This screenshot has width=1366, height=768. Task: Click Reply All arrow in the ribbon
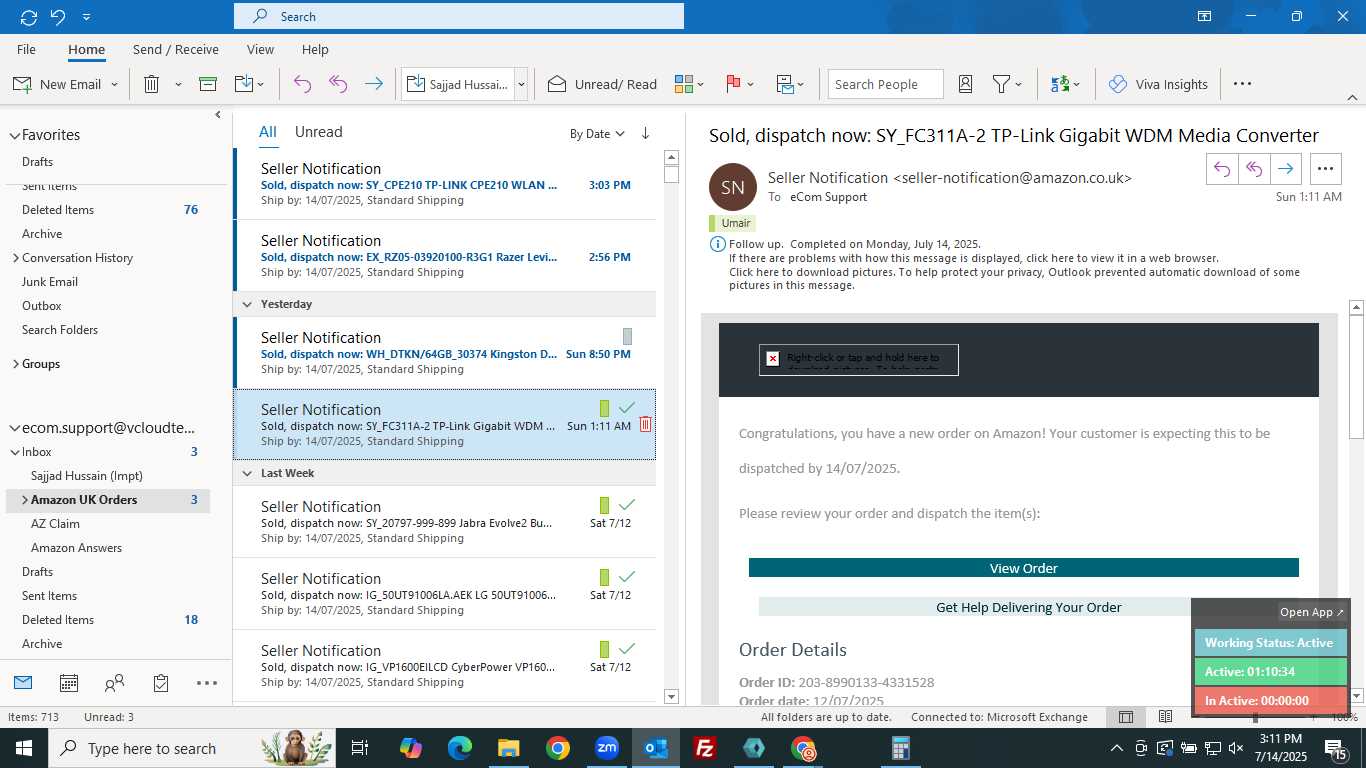tap(338, 84)
